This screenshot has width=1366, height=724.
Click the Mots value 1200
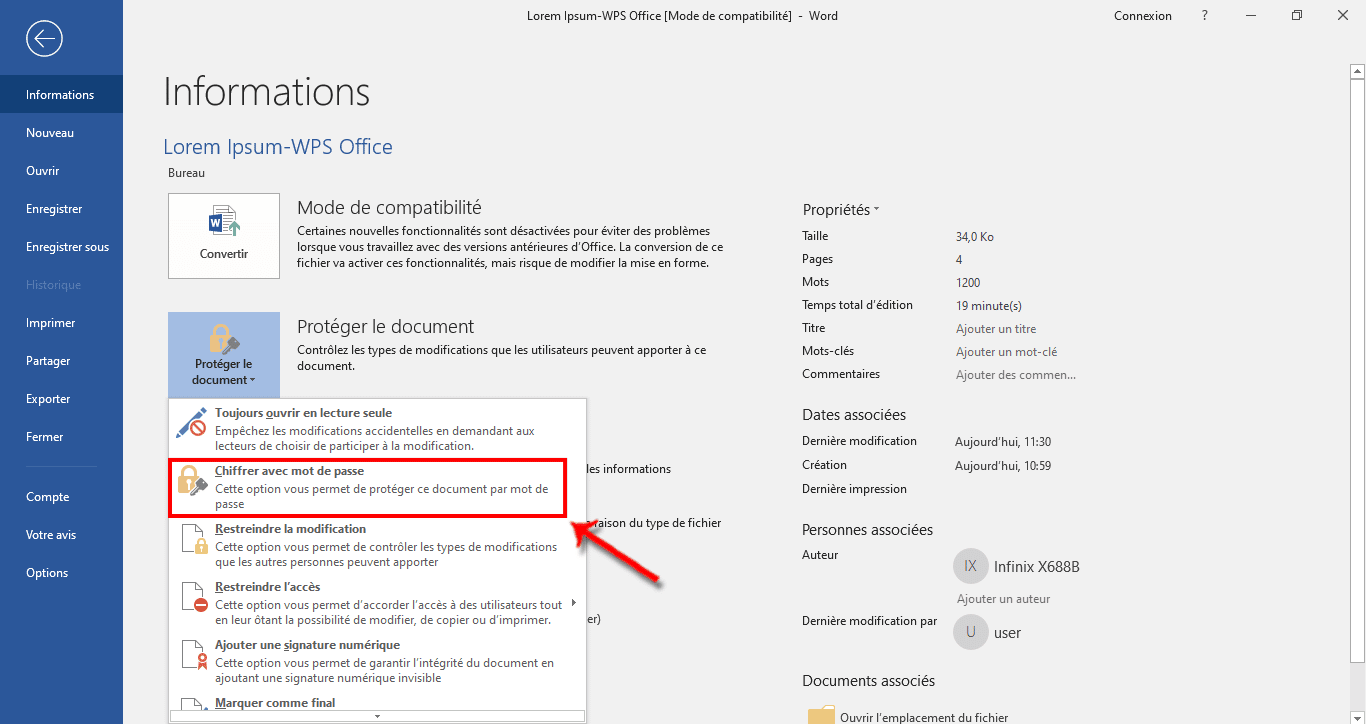click(x=968, y=283)
